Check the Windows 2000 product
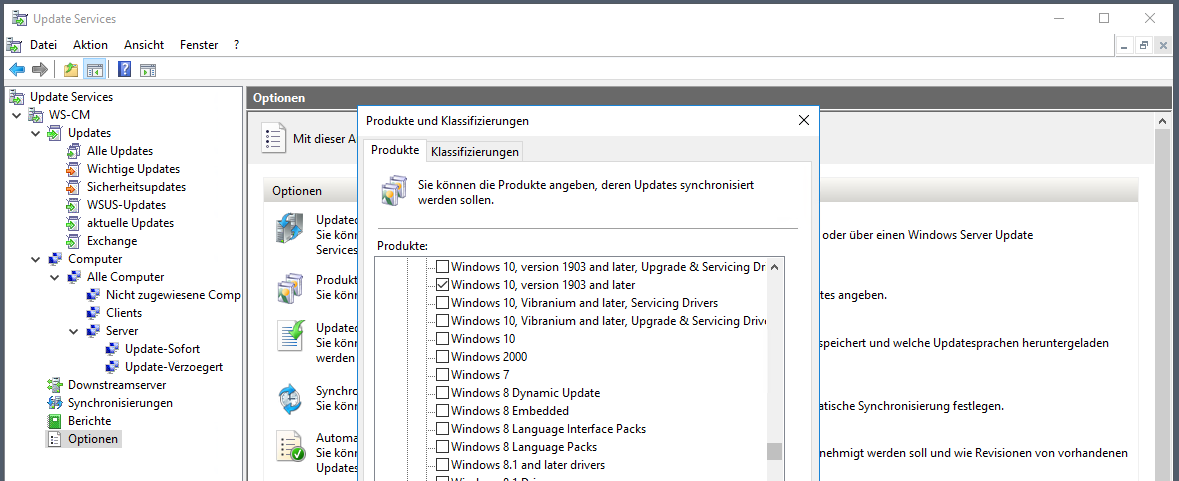Screen dimensions: 1179x481 pos(443,357)
